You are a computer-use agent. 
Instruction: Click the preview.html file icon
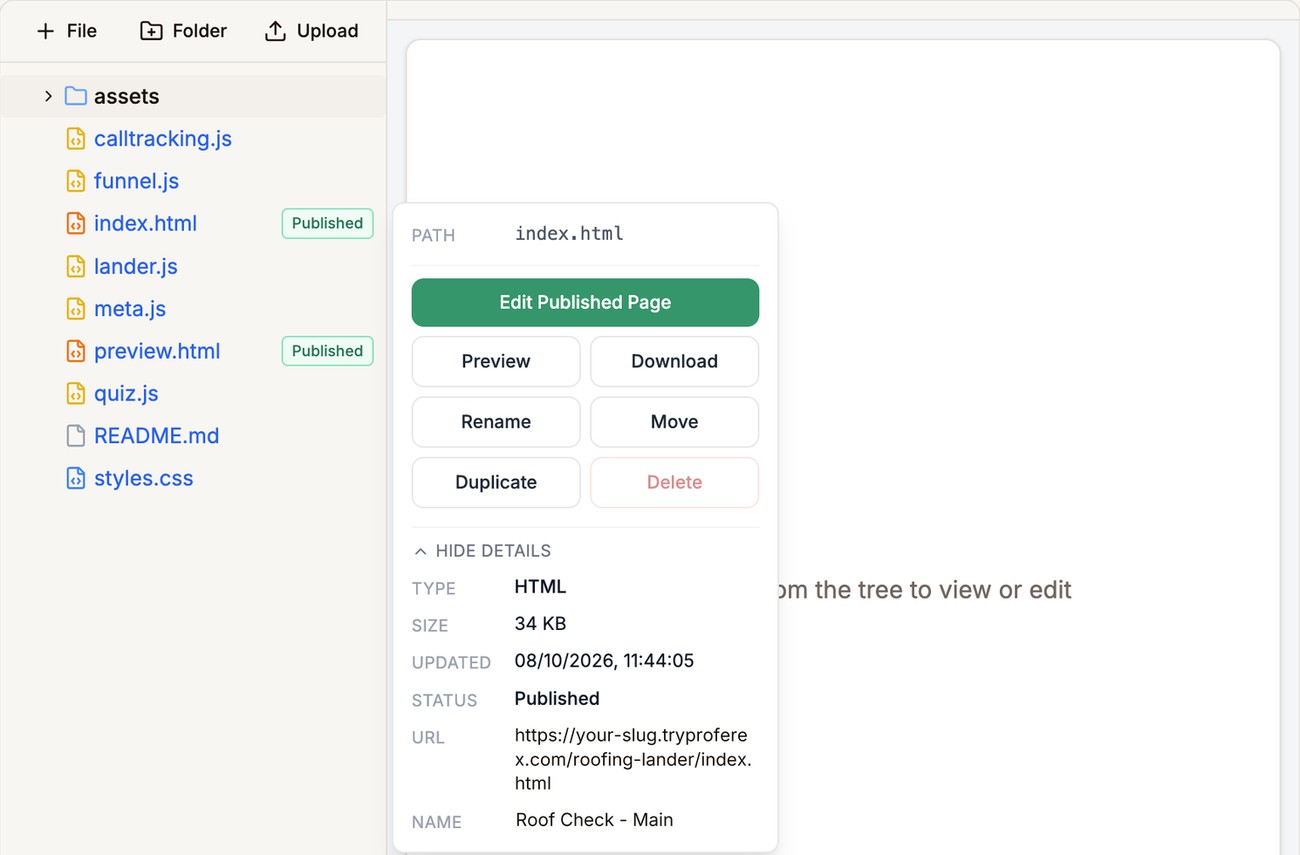[76, 351]
